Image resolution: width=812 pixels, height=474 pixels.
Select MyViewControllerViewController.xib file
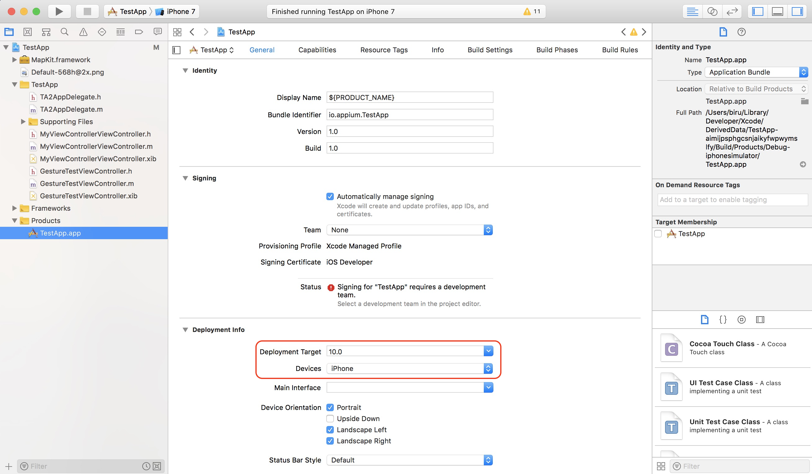click(97, 159)
